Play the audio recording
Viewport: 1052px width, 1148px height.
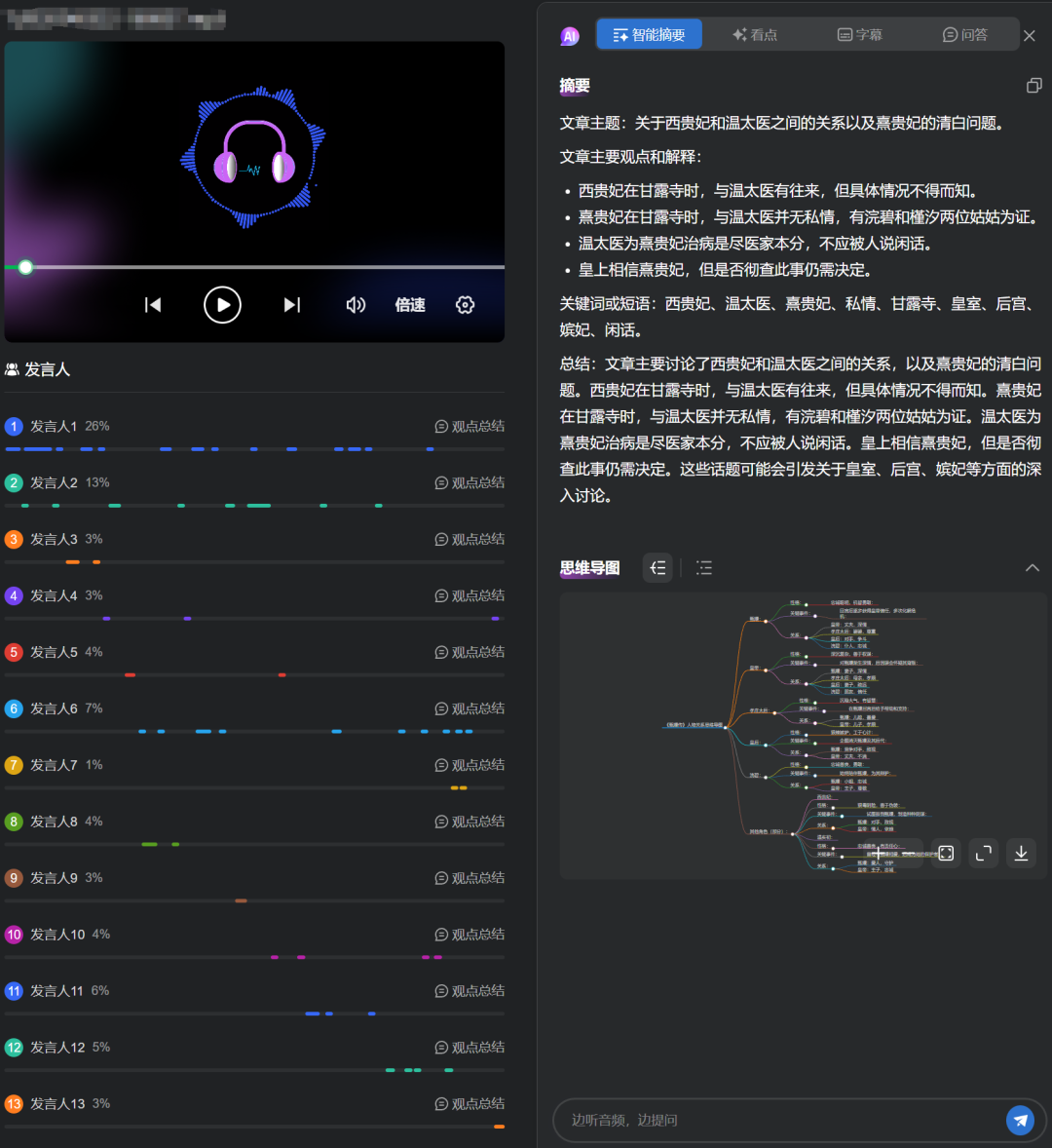click(x=222, y=305)
